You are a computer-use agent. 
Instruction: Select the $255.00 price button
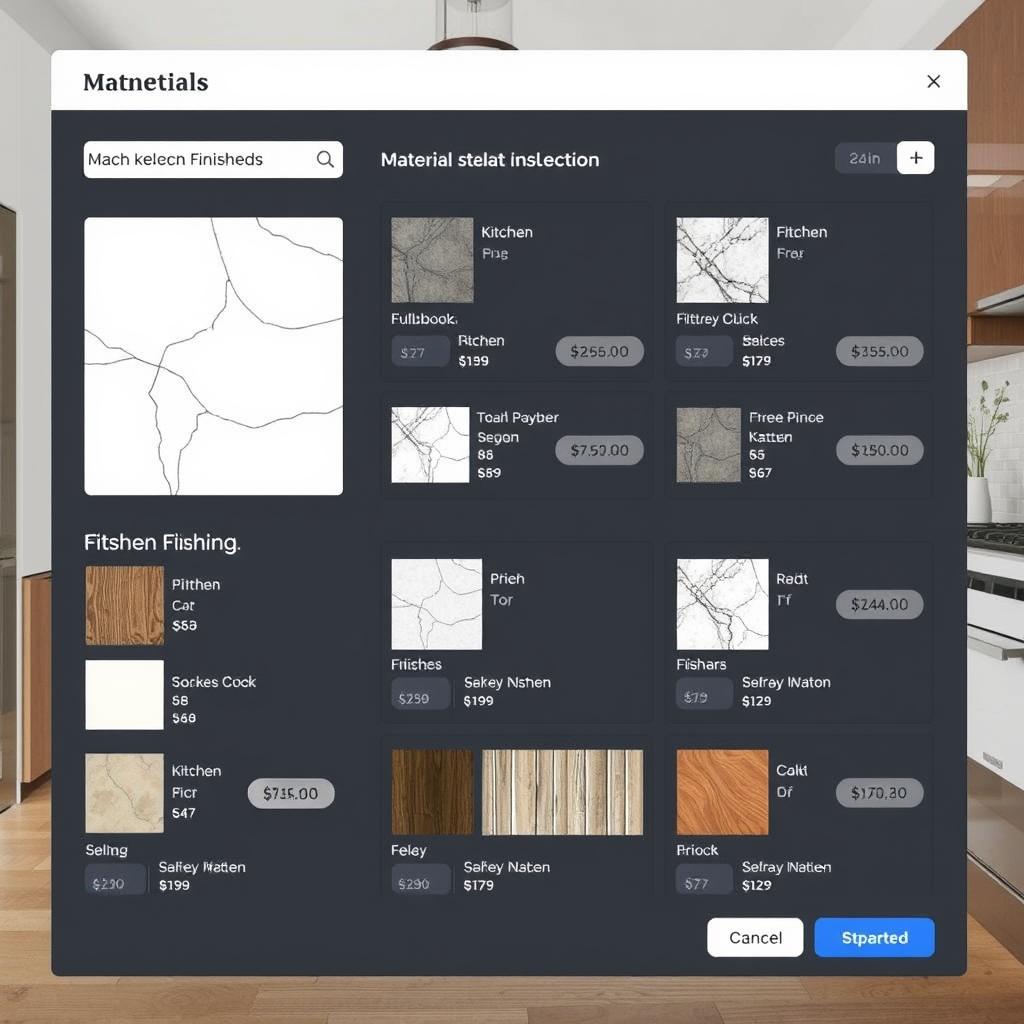point(600,351)
